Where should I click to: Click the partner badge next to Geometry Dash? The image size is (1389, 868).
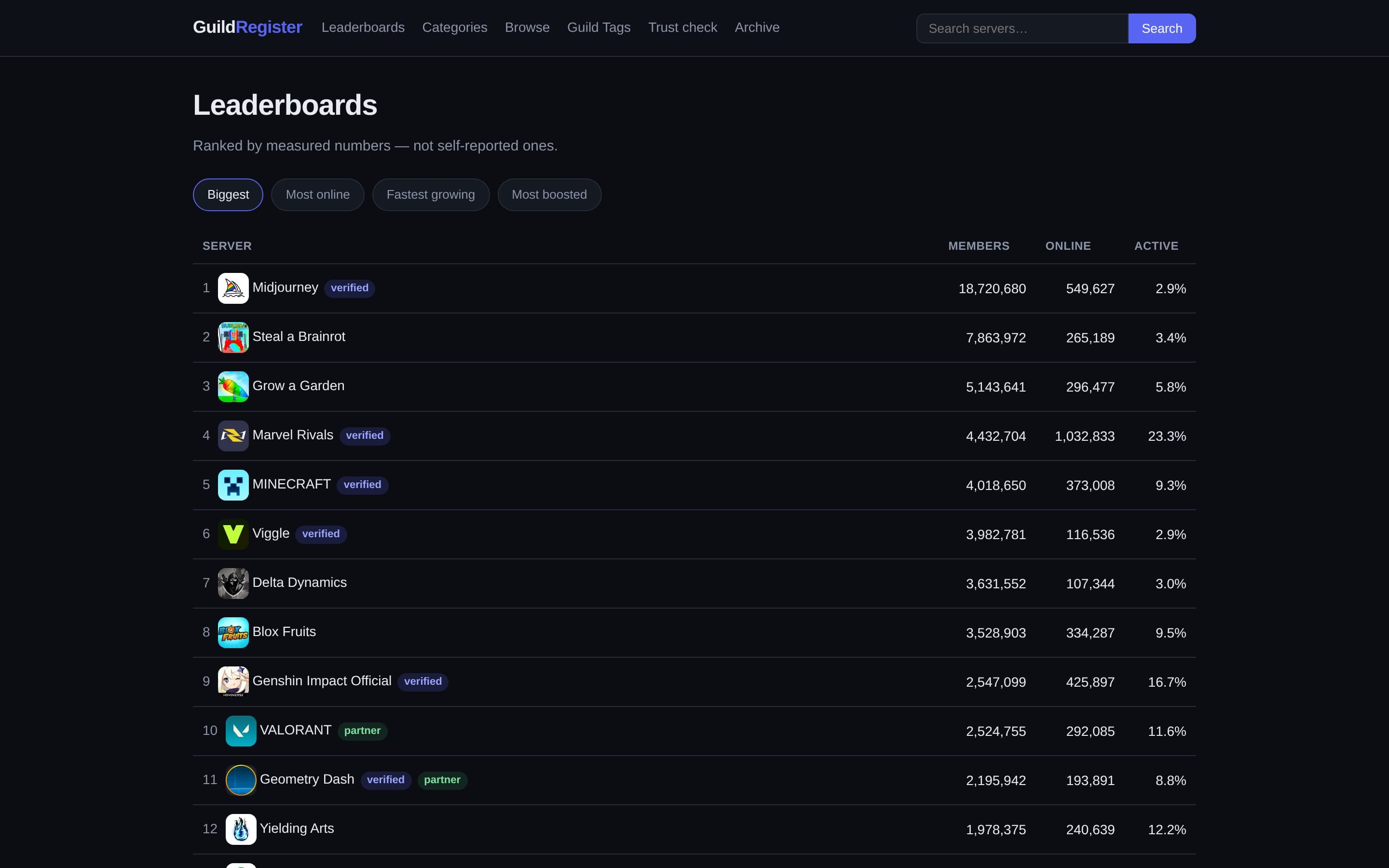click(442, 780)
